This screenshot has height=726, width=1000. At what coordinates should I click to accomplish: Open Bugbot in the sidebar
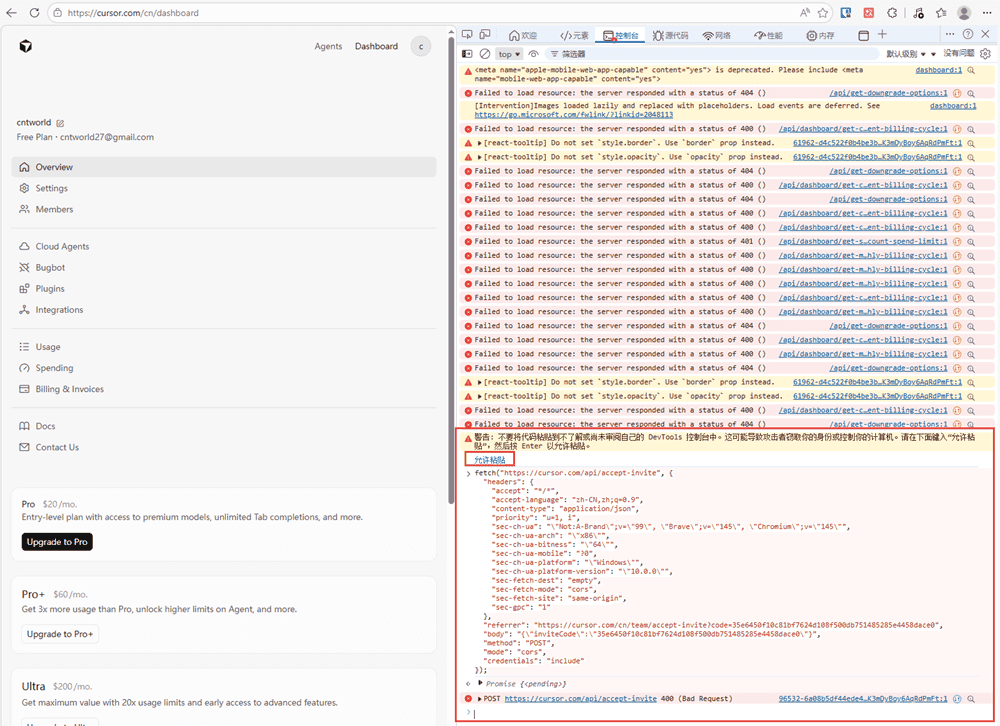tap(50, 268)
